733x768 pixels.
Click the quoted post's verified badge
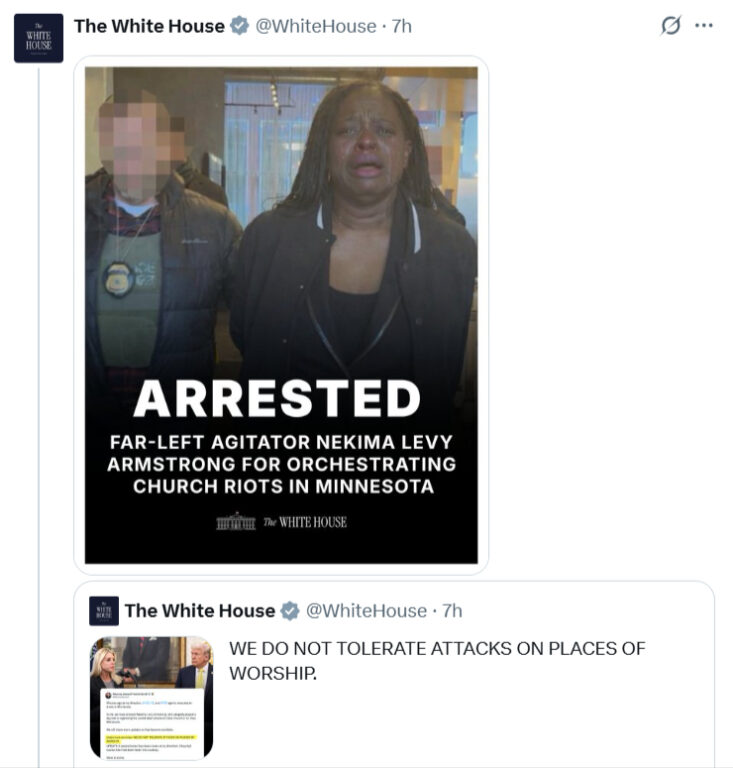click(290, 611)
